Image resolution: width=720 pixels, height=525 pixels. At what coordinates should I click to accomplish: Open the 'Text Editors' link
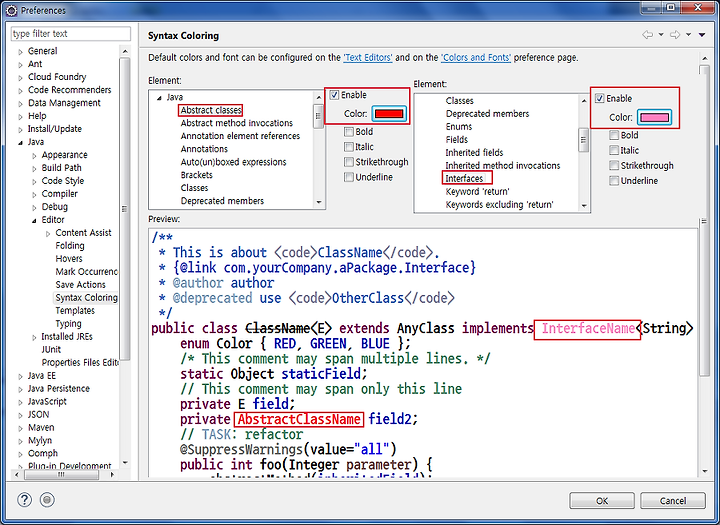point(368,57)
